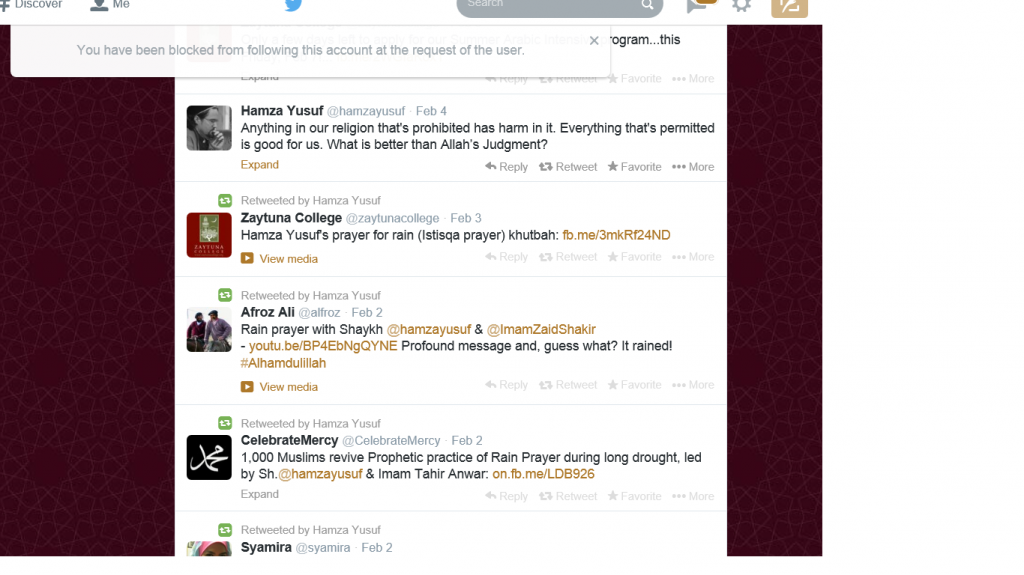Open More menu on CelebrateMercy tweet
1024x575 pixels.
[693, 497]
